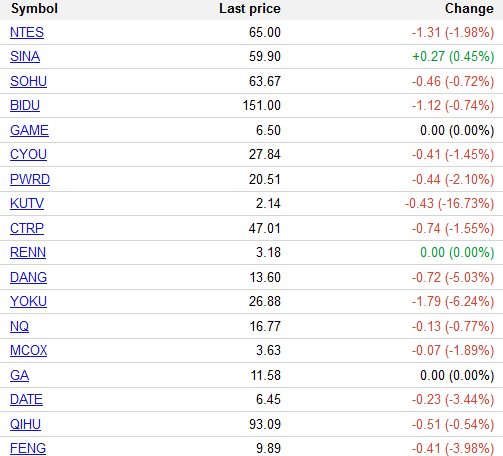Open the CYOU symbol link
Image resolution: width=503 pixels, height=456 pixels.
(x=28, y=154)
